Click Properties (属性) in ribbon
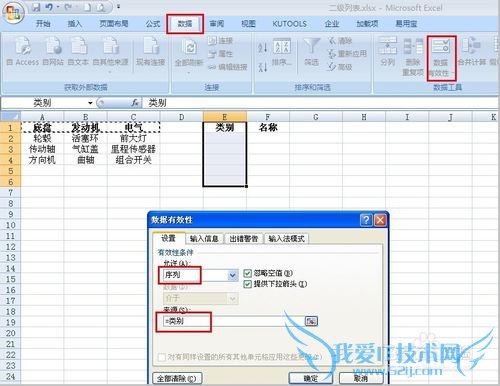The width and height of the screenshot is (500, 386). [221, 54]
